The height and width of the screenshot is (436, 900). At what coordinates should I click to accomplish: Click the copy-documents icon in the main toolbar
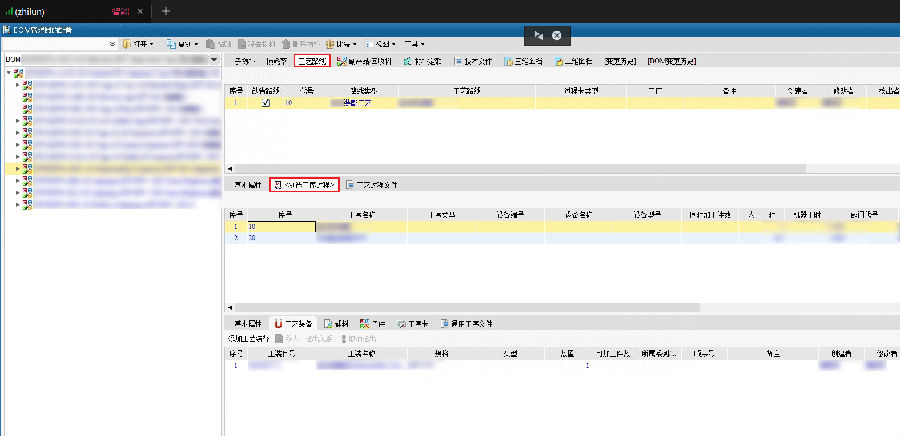click(171, 44)
